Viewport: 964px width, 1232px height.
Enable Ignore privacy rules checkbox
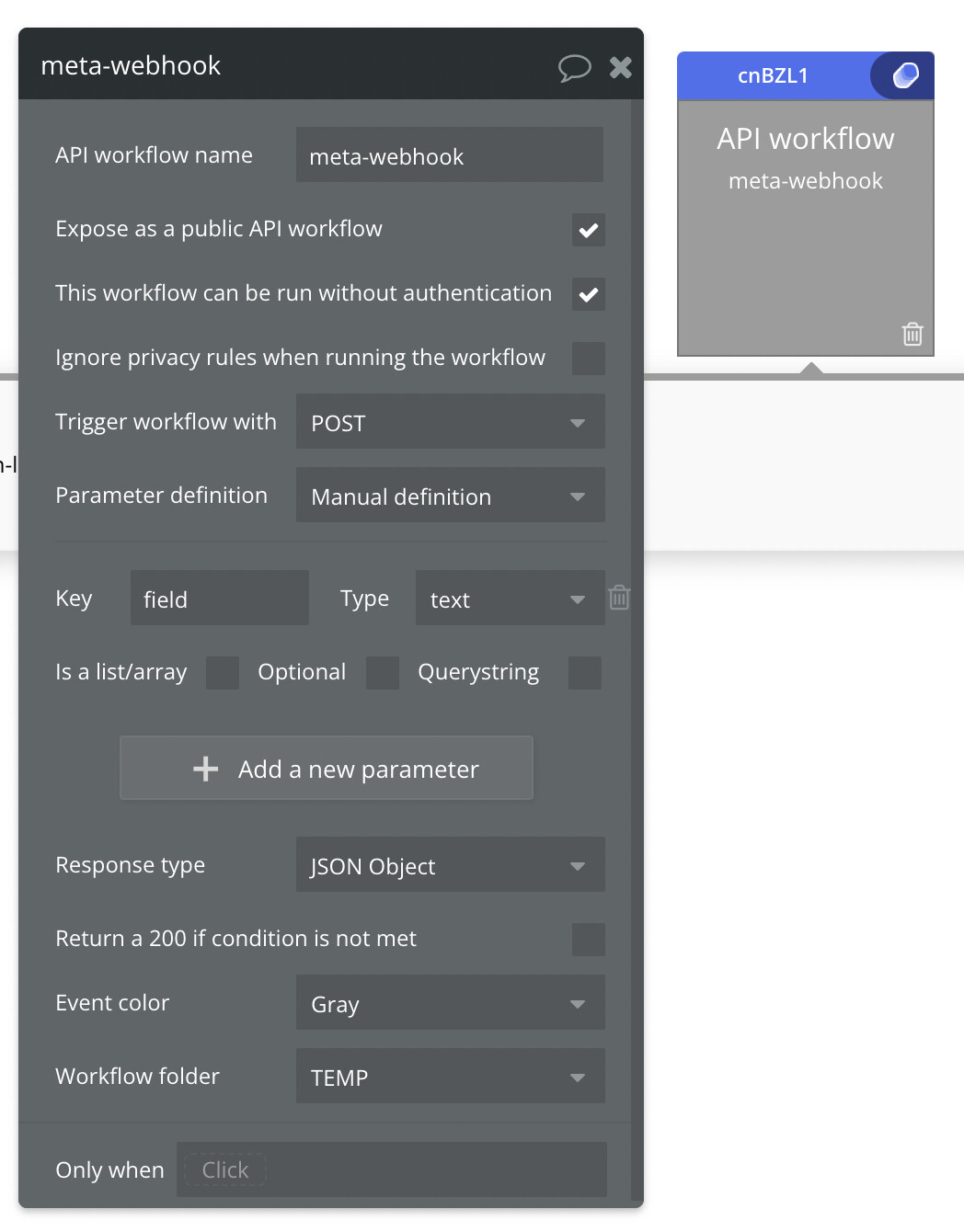click(x=589, y=359)
